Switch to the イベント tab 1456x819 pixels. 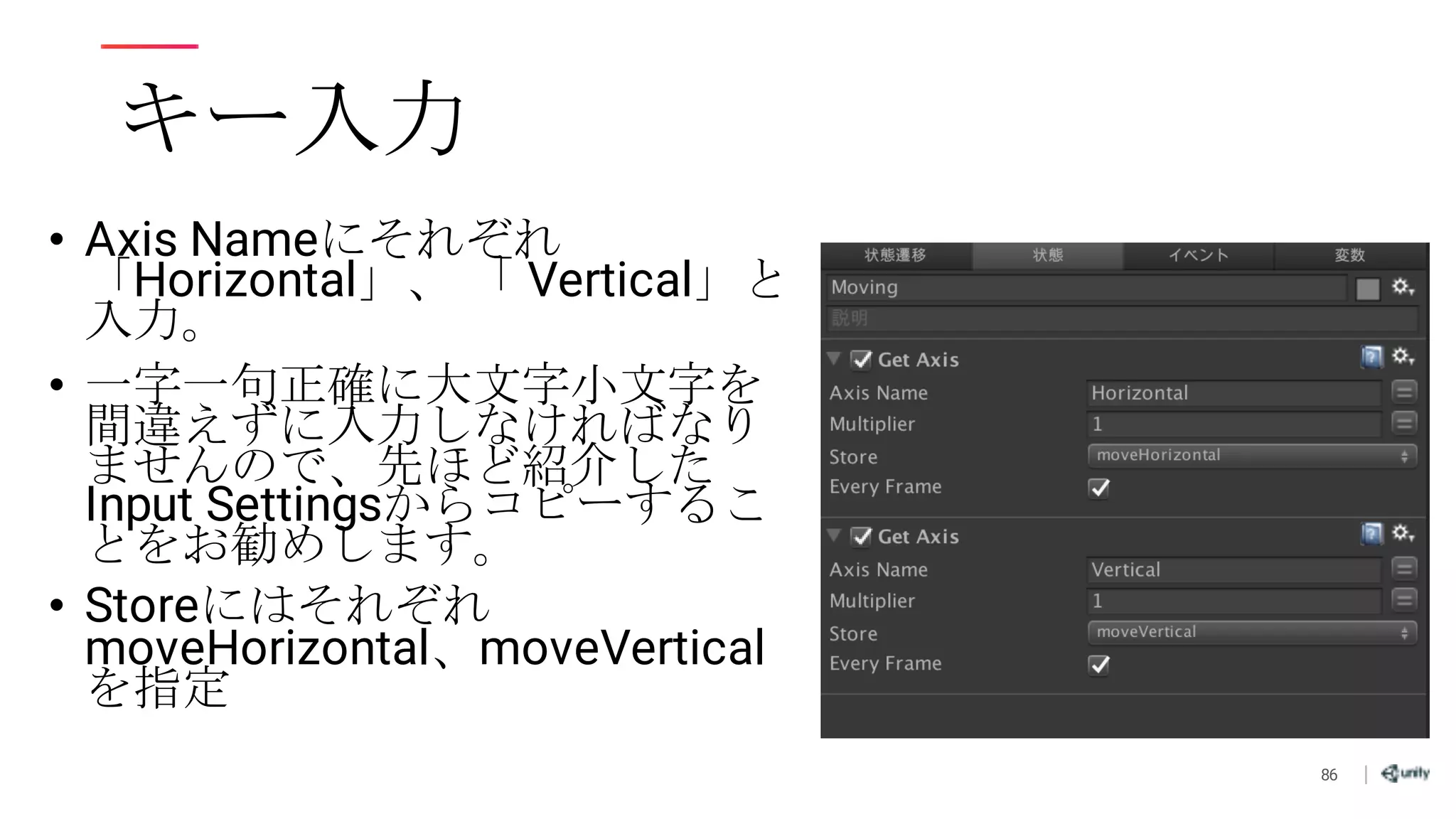(x=1198, y=255)
